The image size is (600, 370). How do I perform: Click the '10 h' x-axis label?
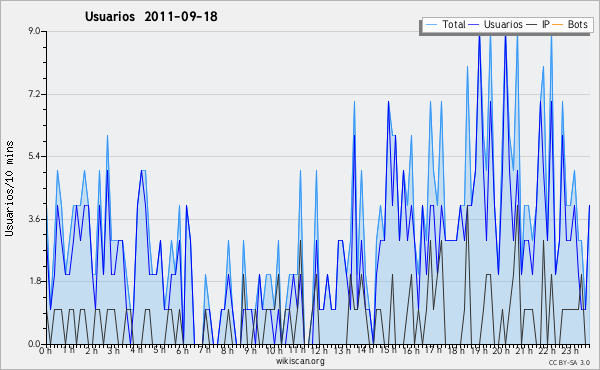coord(274,351)
